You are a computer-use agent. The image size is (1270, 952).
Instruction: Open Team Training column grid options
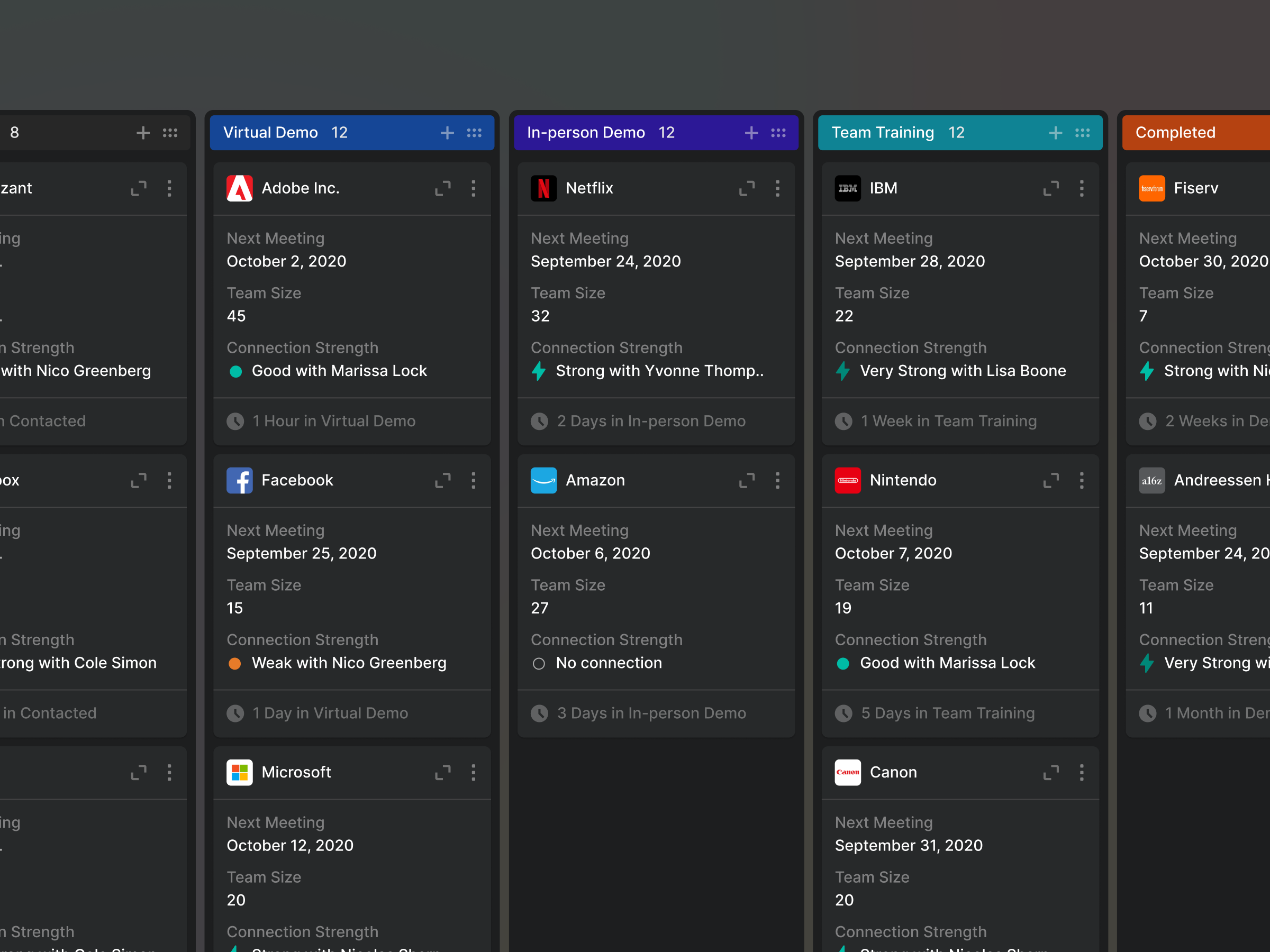point(1083,133)
